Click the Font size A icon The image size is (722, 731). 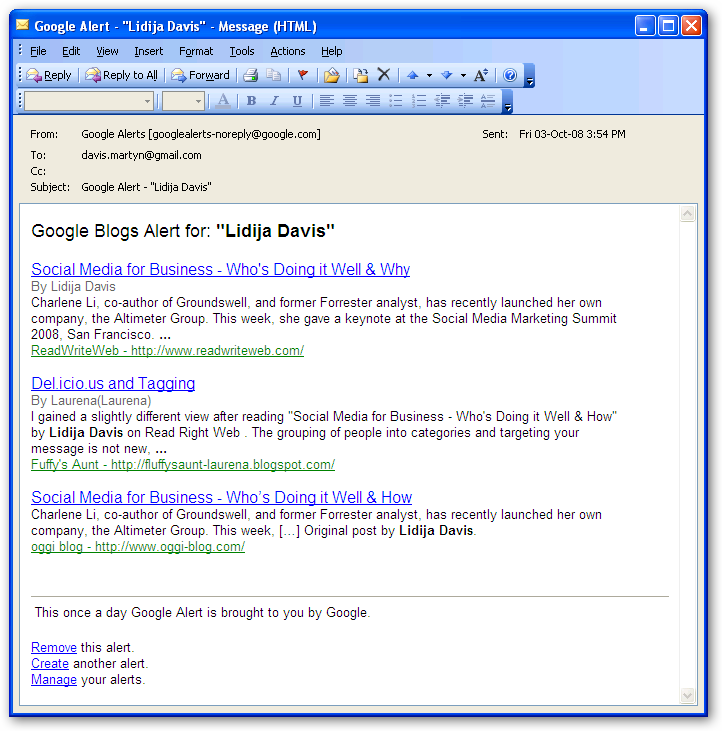coord(481,75)
